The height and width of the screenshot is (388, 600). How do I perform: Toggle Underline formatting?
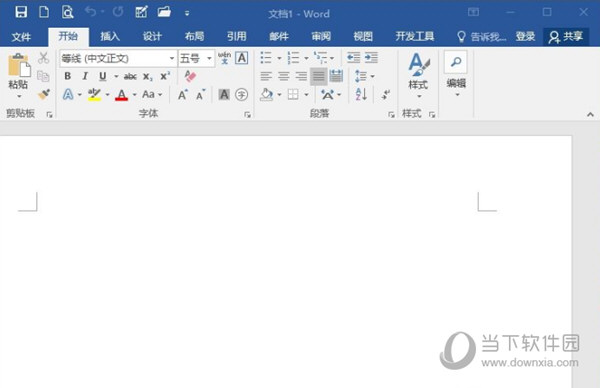pyautogui.click(x=103, y=76)
